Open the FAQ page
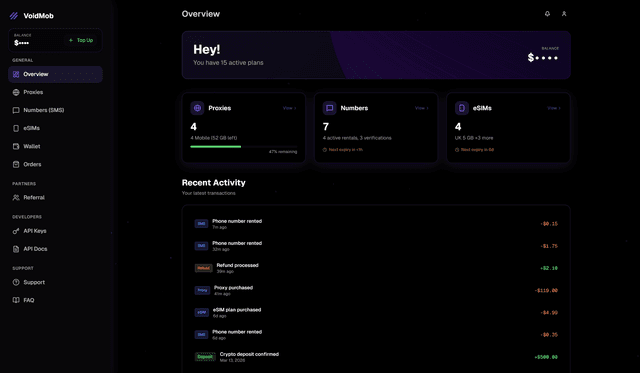Image resolution: width=640 pixels, height=373 pixels. pyautogui.click(x=55, y=300)
